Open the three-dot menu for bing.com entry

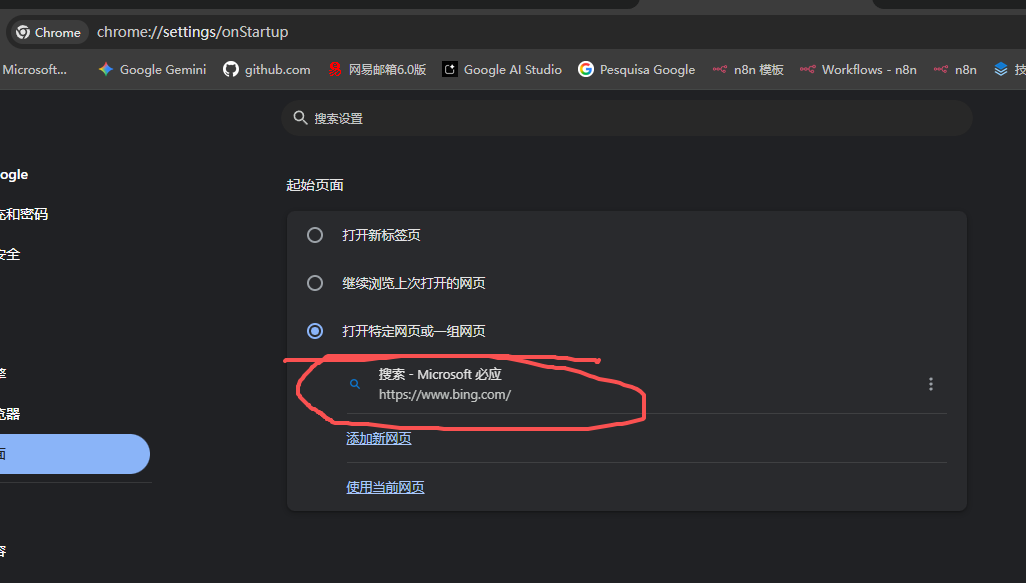(x=931, y=384)
